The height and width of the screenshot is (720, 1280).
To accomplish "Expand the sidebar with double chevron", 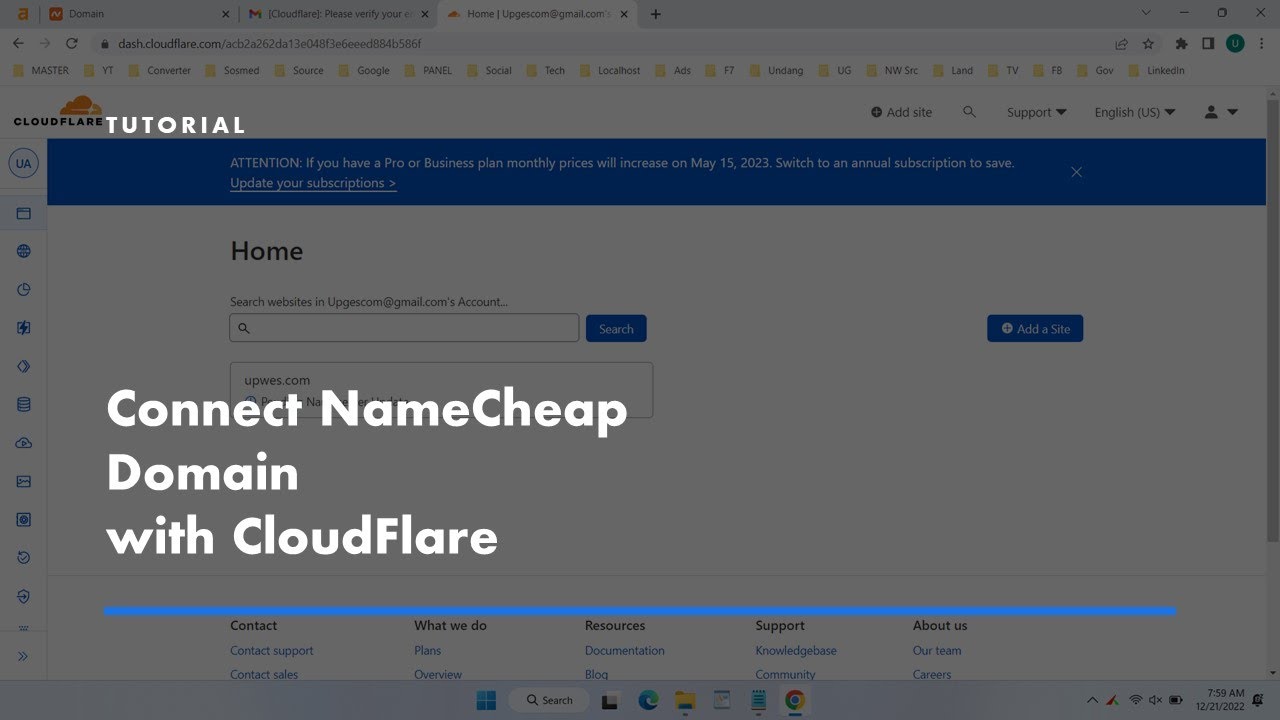I will pyautogui.click(x=23, y=656).
